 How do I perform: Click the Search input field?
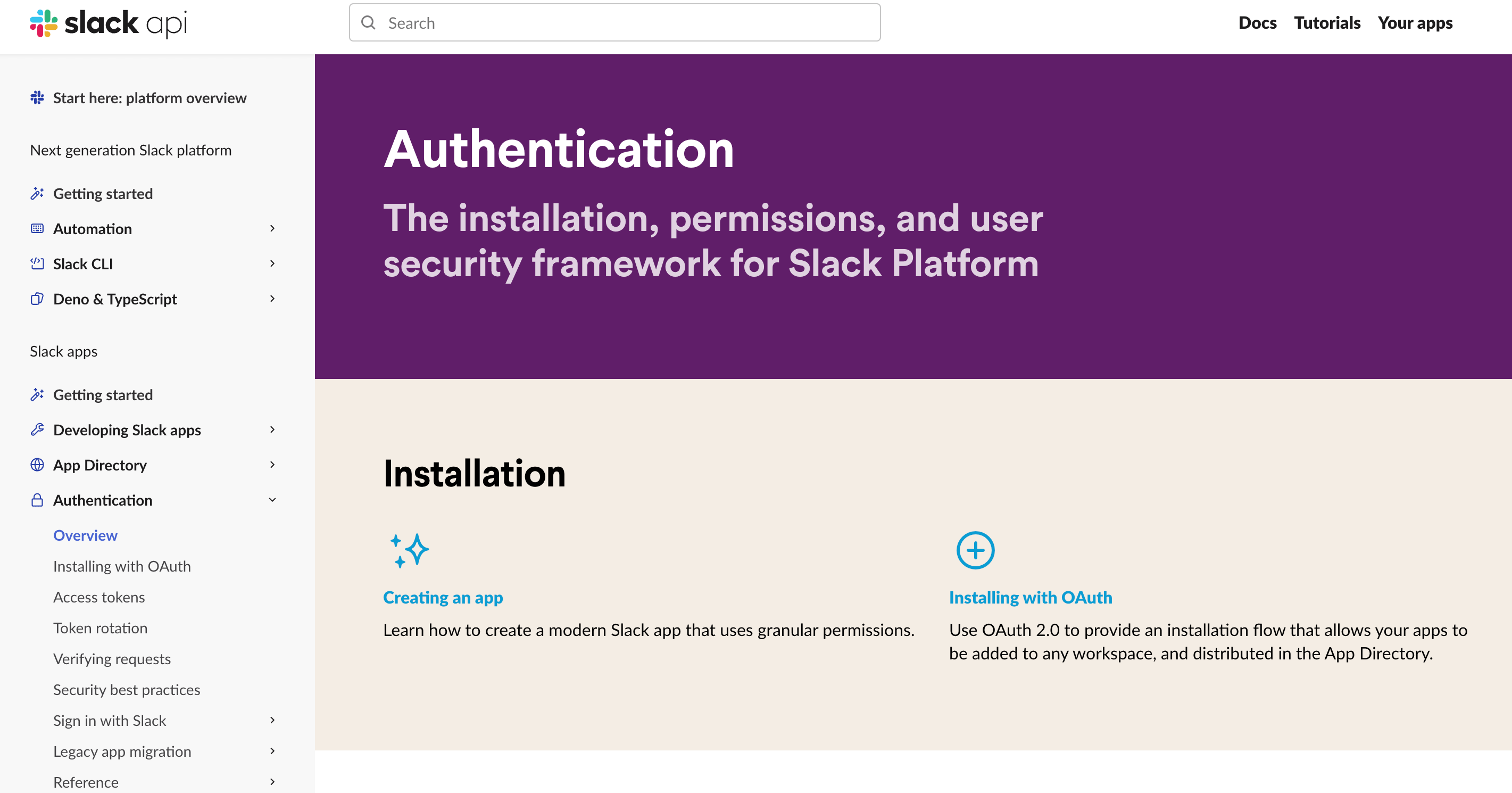click(x=615, y=21)
